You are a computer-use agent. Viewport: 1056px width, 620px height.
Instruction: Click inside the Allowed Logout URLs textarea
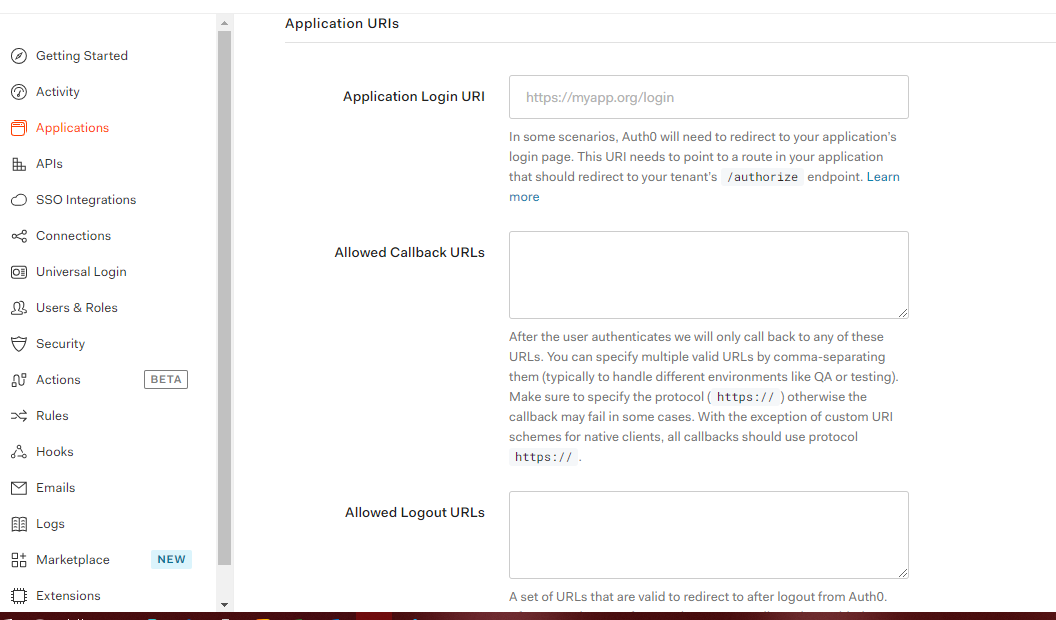pos(708,535)
